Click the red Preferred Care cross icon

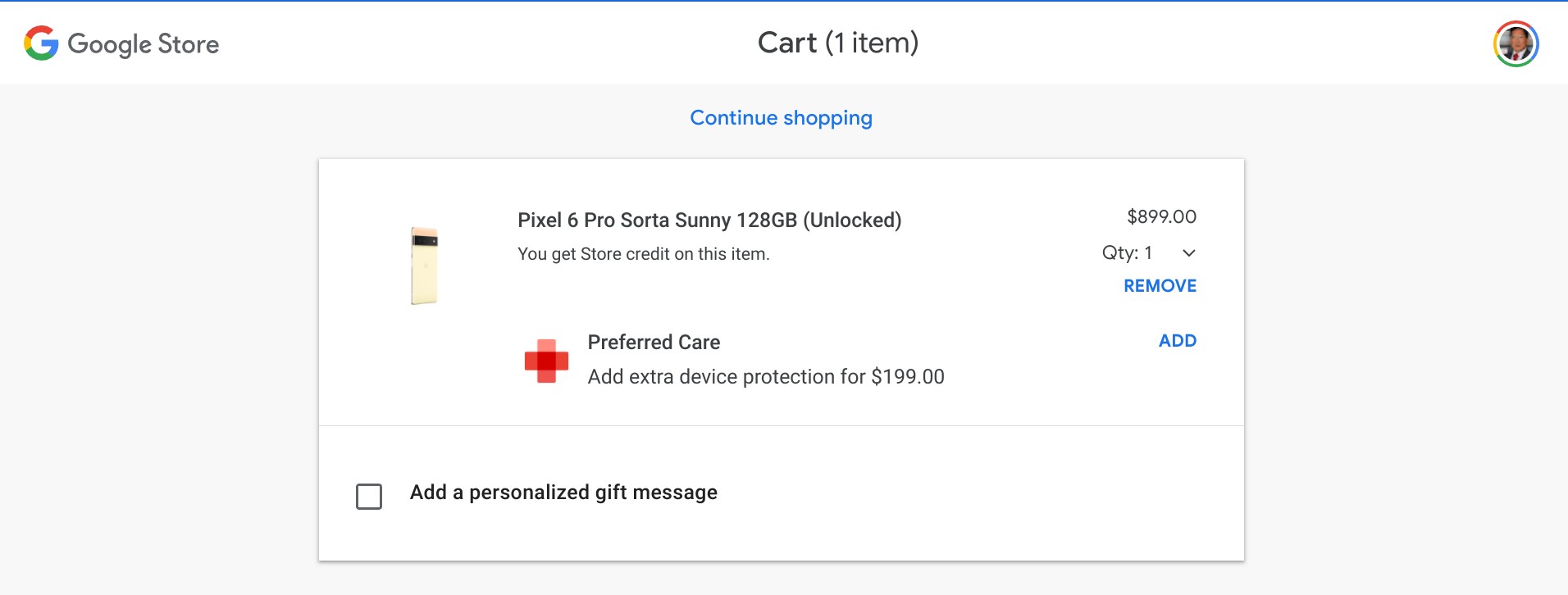tap(546, 361)
